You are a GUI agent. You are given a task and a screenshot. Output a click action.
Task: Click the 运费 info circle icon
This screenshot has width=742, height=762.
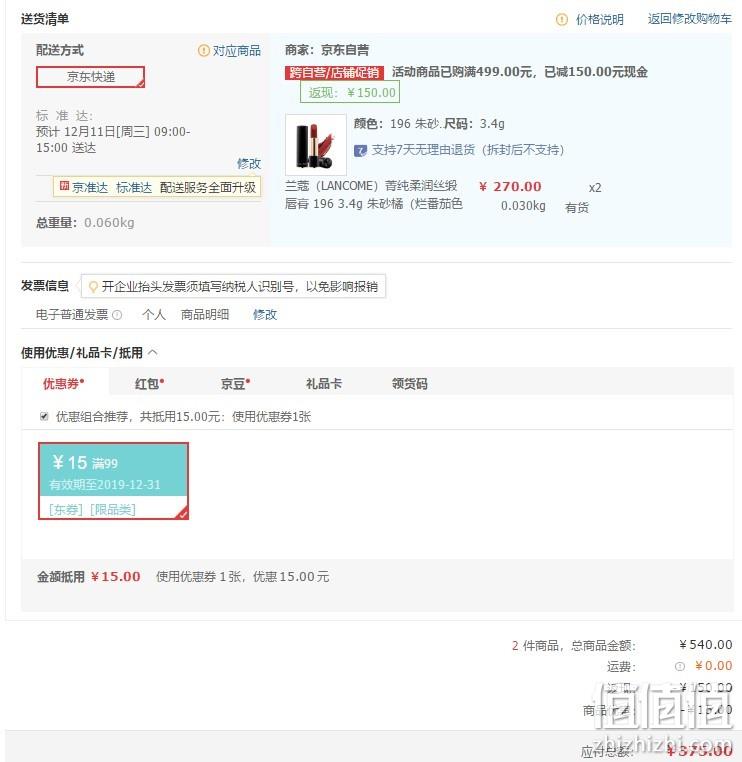pos(680,666)
